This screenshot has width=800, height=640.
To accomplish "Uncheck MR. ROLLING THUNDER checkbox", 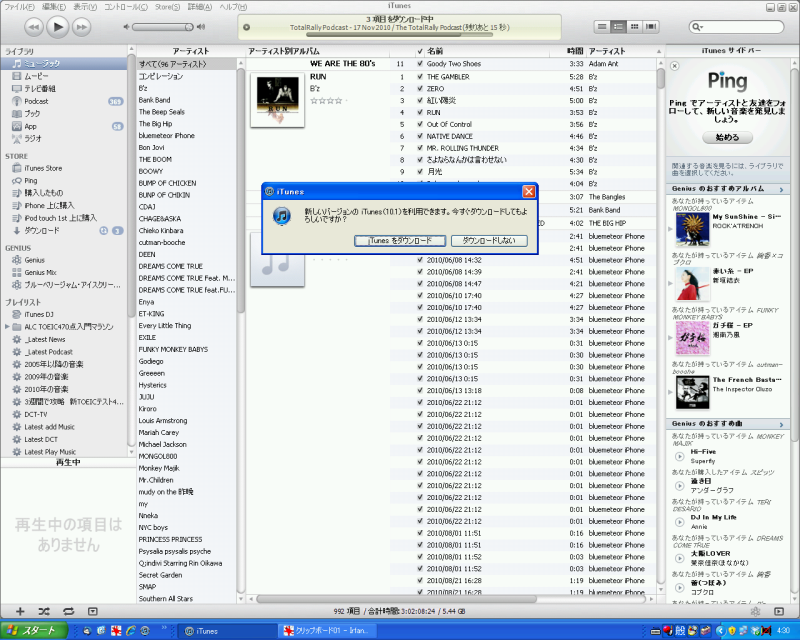I will pyautogui.click(x=420, y=148).
